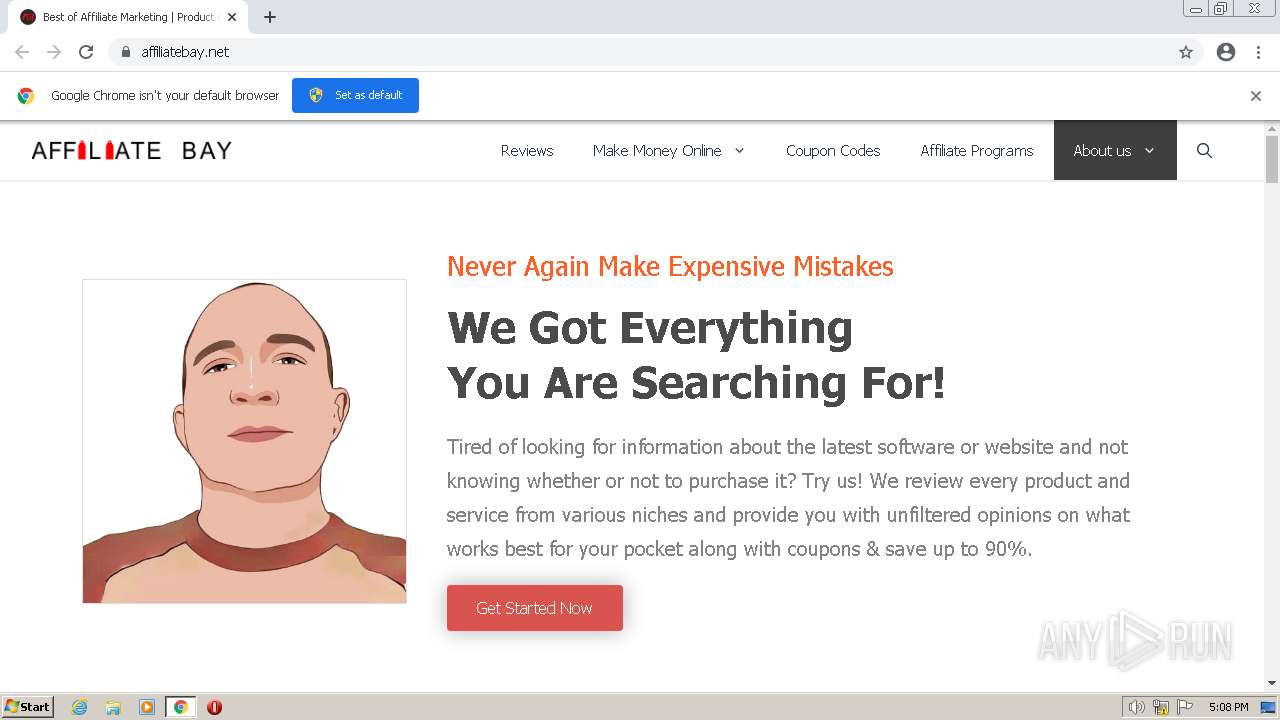Viewport: 1280px width, 720px height.
Task: Open the Reviews menu item
Action: coord(527,151)
